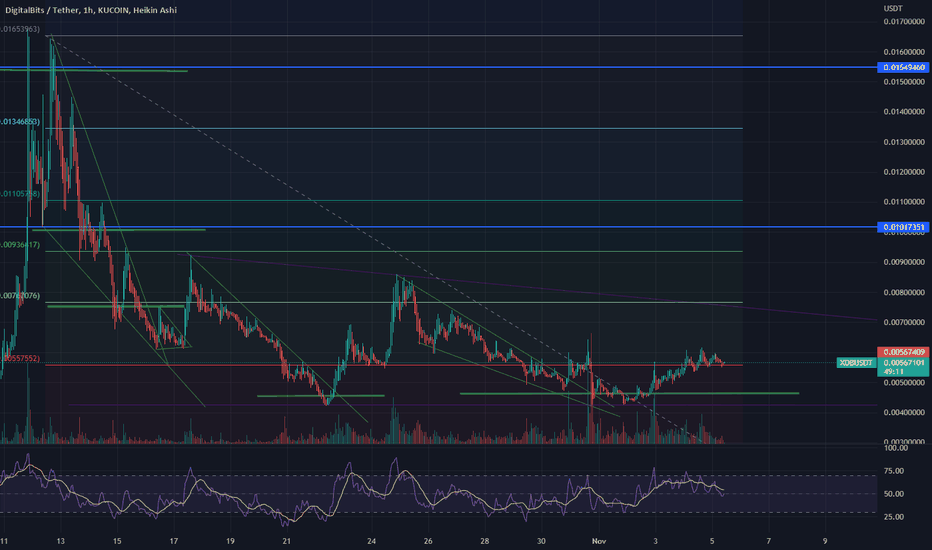Select the blue price label 0.01017351
The width and height of the screenshot is (932, 550).
[903, 227]
